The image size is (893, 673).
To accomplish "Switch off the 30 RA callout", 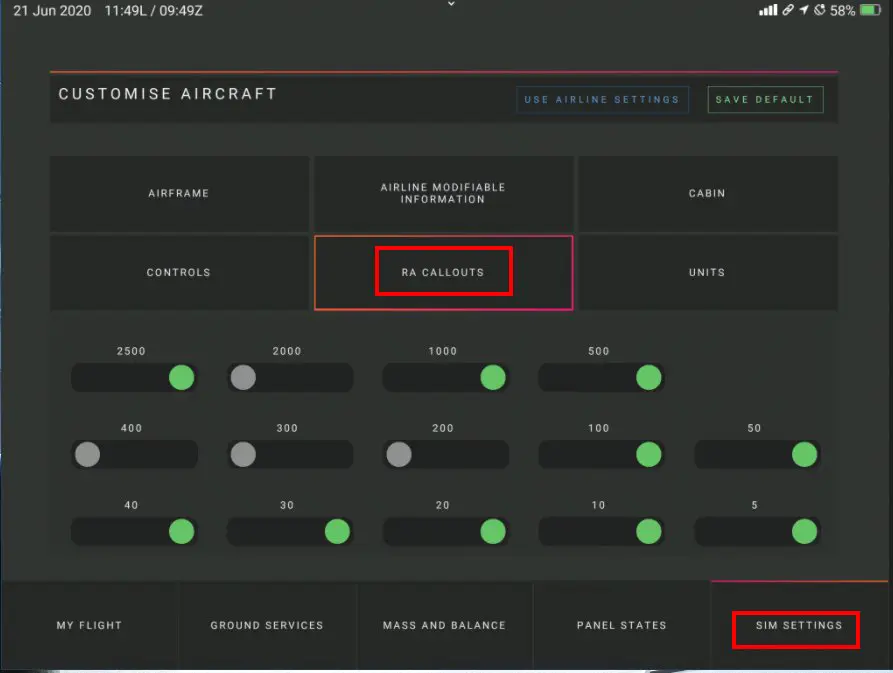I will click(290, 531).
